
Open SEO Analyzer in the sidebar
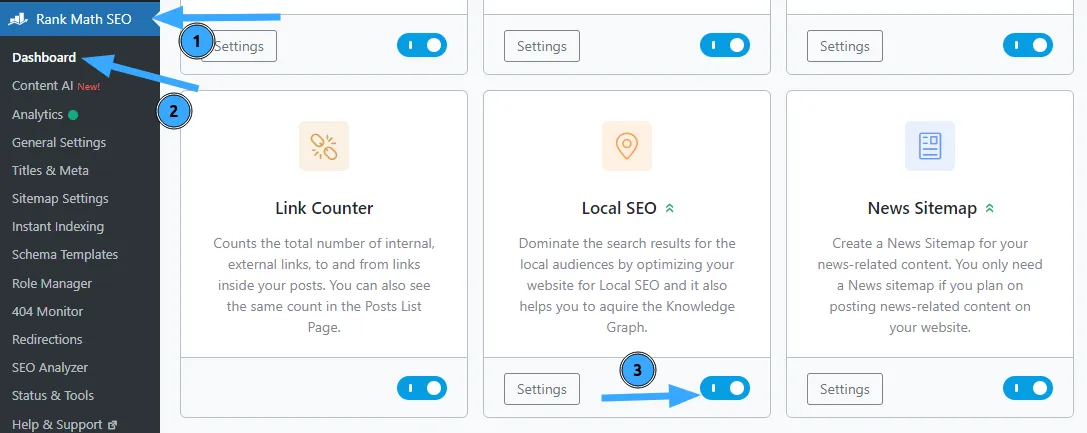pos(50,368)
